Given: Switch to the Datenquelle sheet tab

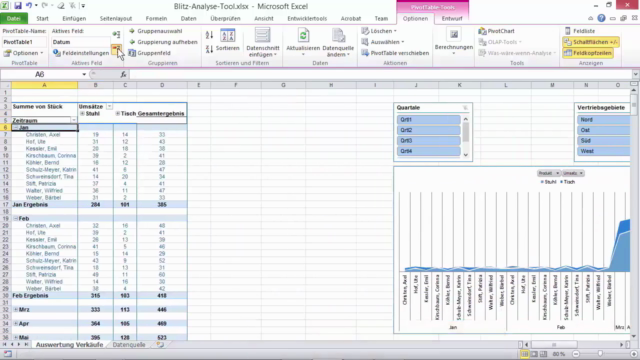Looking at the screenshot, I should (129, 345).
